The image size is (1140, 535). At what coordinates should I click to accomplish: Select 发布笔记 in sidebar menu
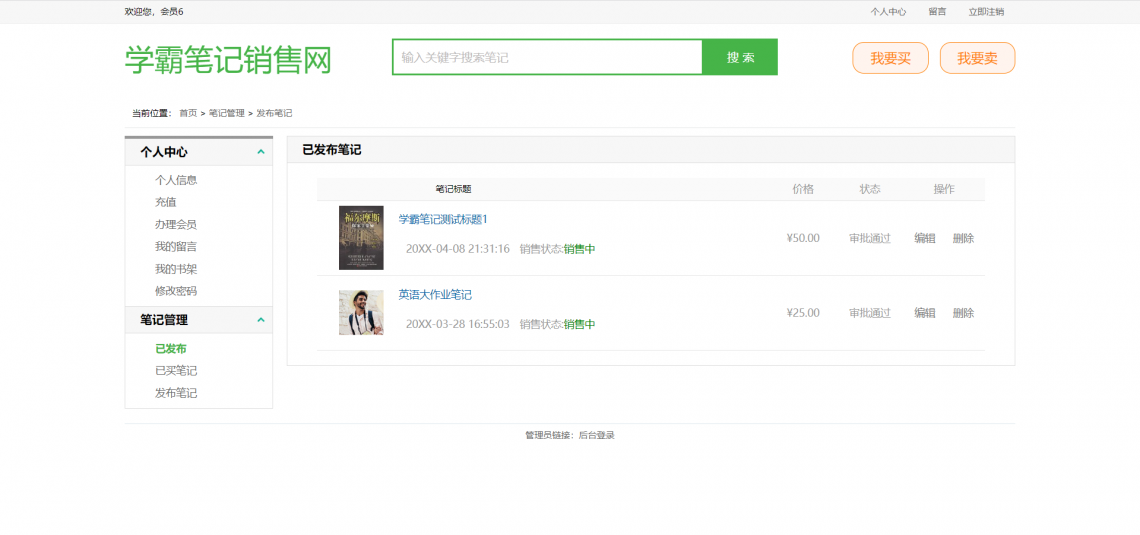pyautogui.click(x=176, y=393)
